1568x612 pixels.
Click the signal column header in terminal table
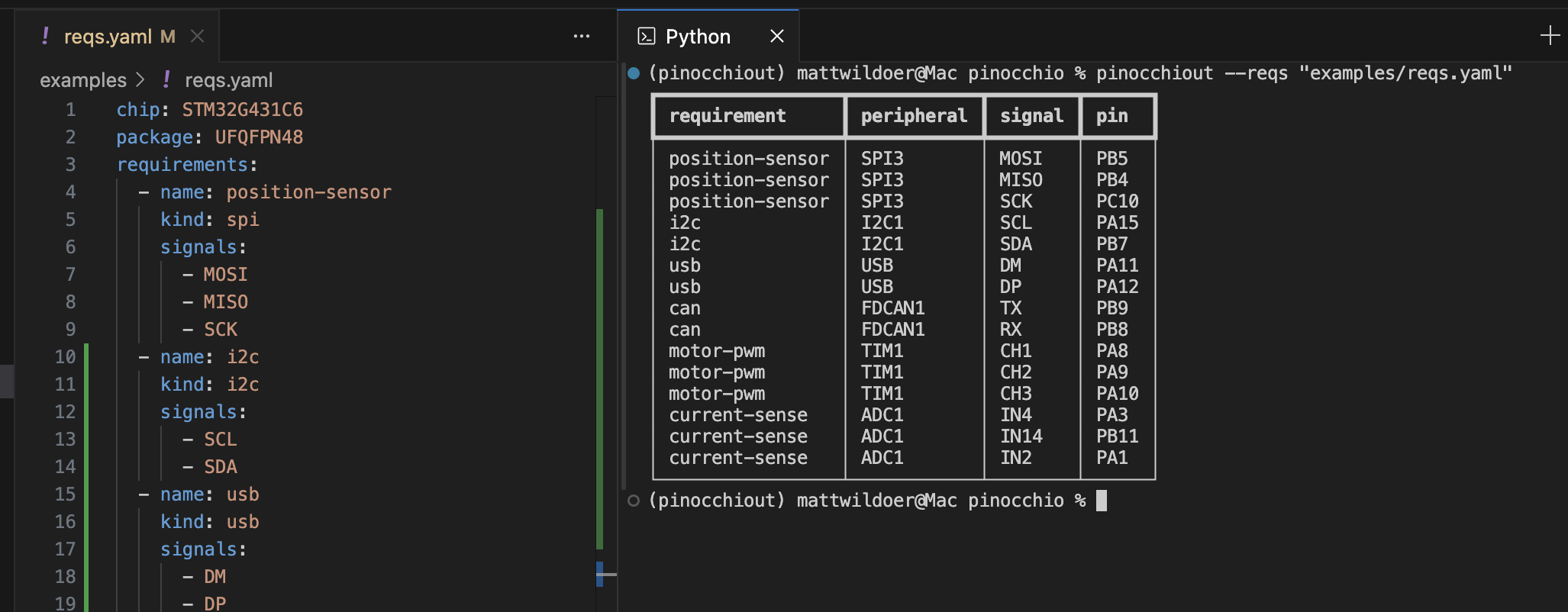click(1031, 116)
